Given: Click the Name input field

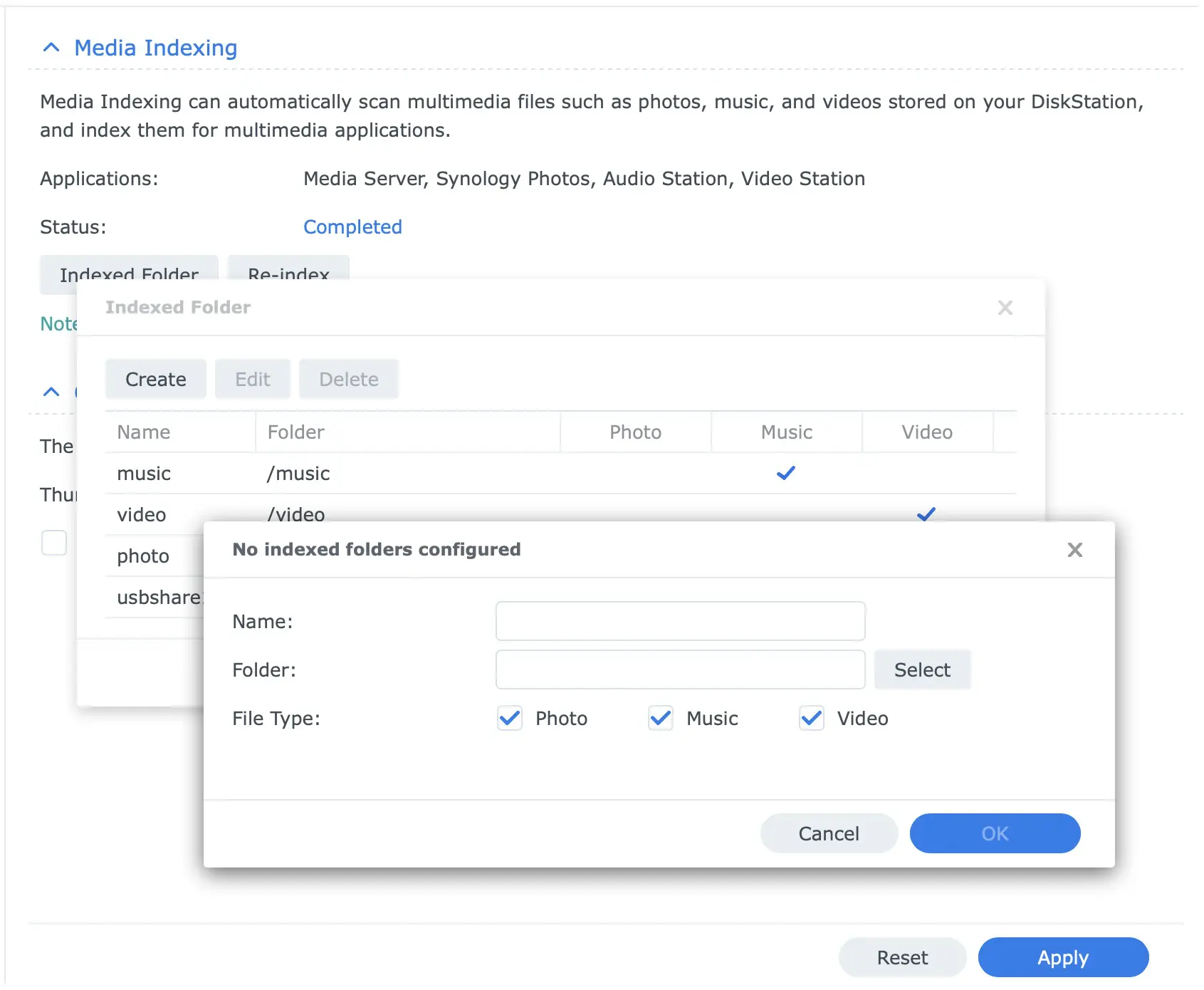Looking at the screenshot, I should click(x=680, y=622).
